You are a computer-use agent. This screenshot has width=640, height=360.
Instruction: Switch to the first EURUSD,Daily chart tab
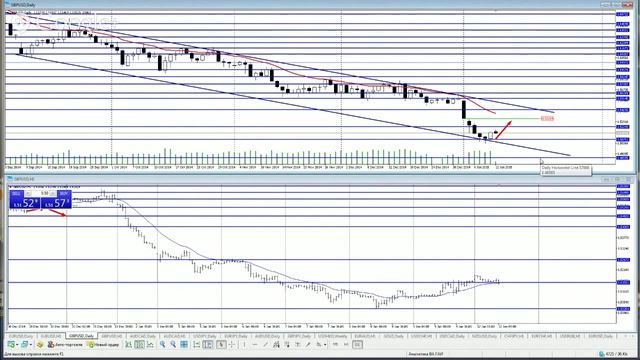click(21, 336)
